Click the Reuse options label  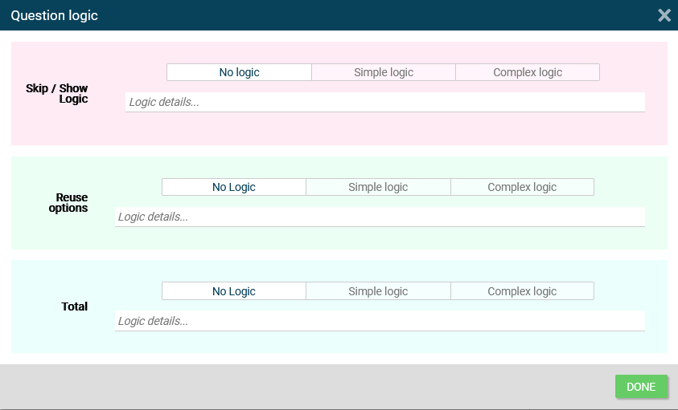coord(68,203)
